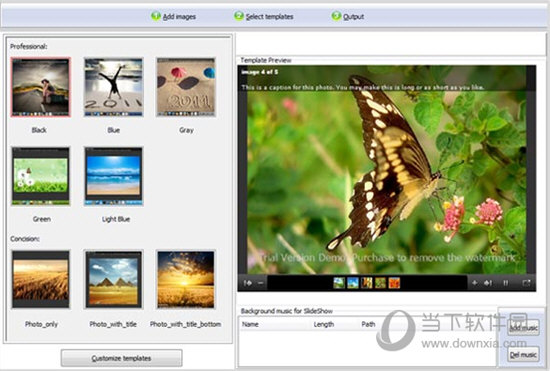
Task: Open first filmstrip thumbnail in preview
Action: [x=339, y=283]
